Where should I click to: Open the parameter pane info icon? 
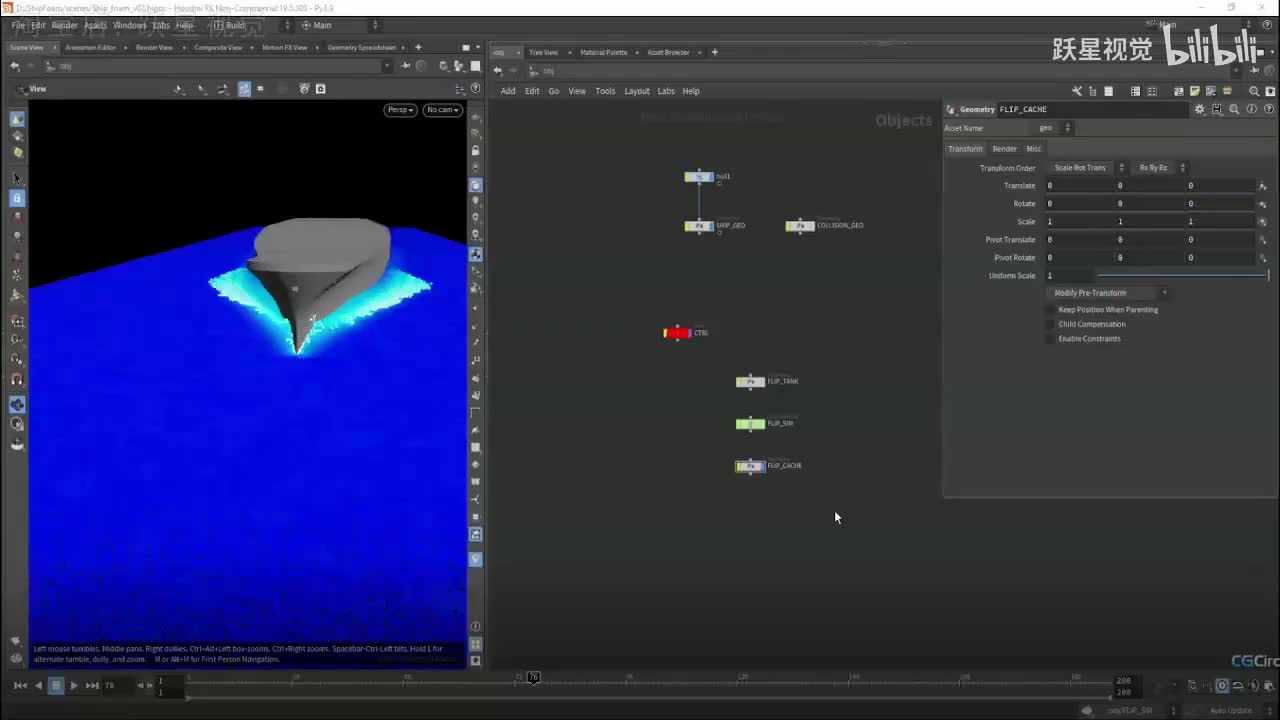[1252, 109]
